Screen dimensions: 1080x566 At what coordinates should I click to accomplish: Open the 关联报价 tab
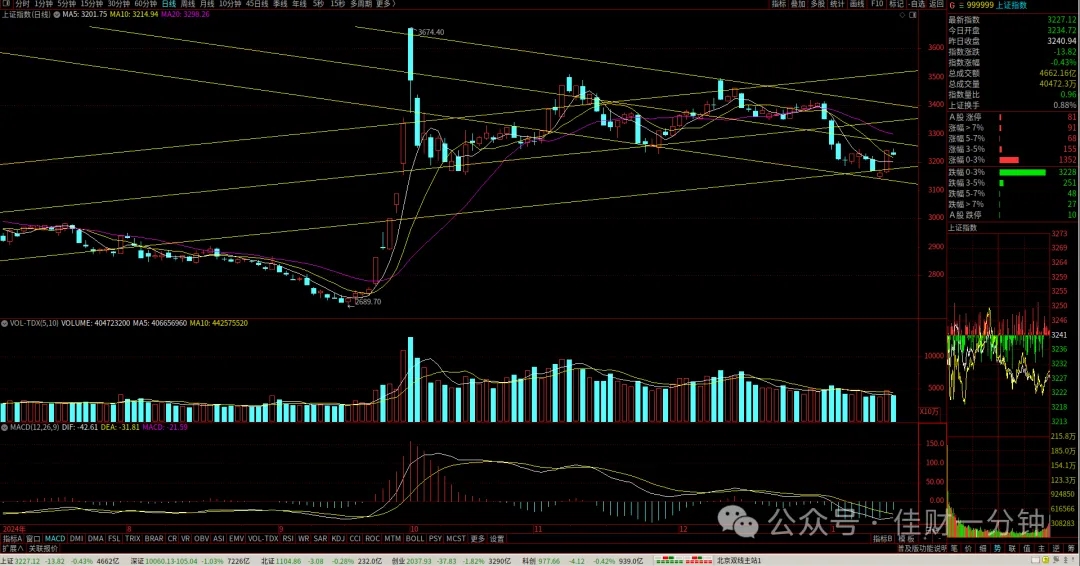(x=43, y=549)
